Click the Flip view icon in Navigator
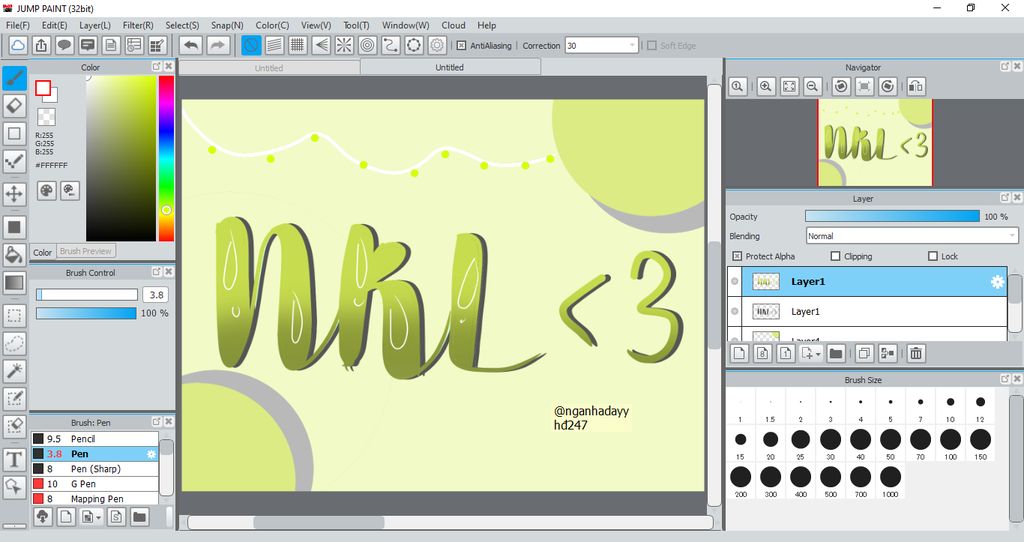The image size is (1024, 542). (x=916, y=86)
